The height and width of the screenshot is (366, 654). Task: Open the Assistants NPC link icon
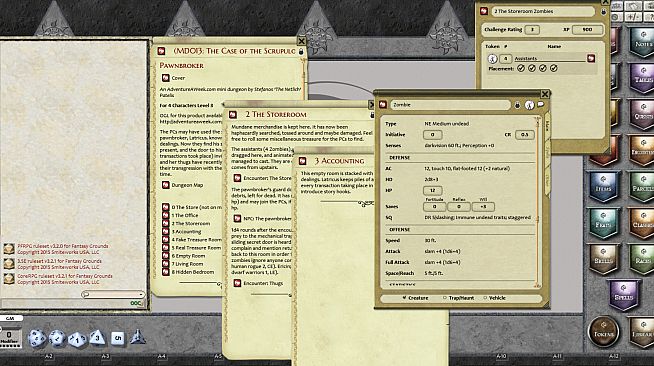pyautogui.click(x=591, y=58)
